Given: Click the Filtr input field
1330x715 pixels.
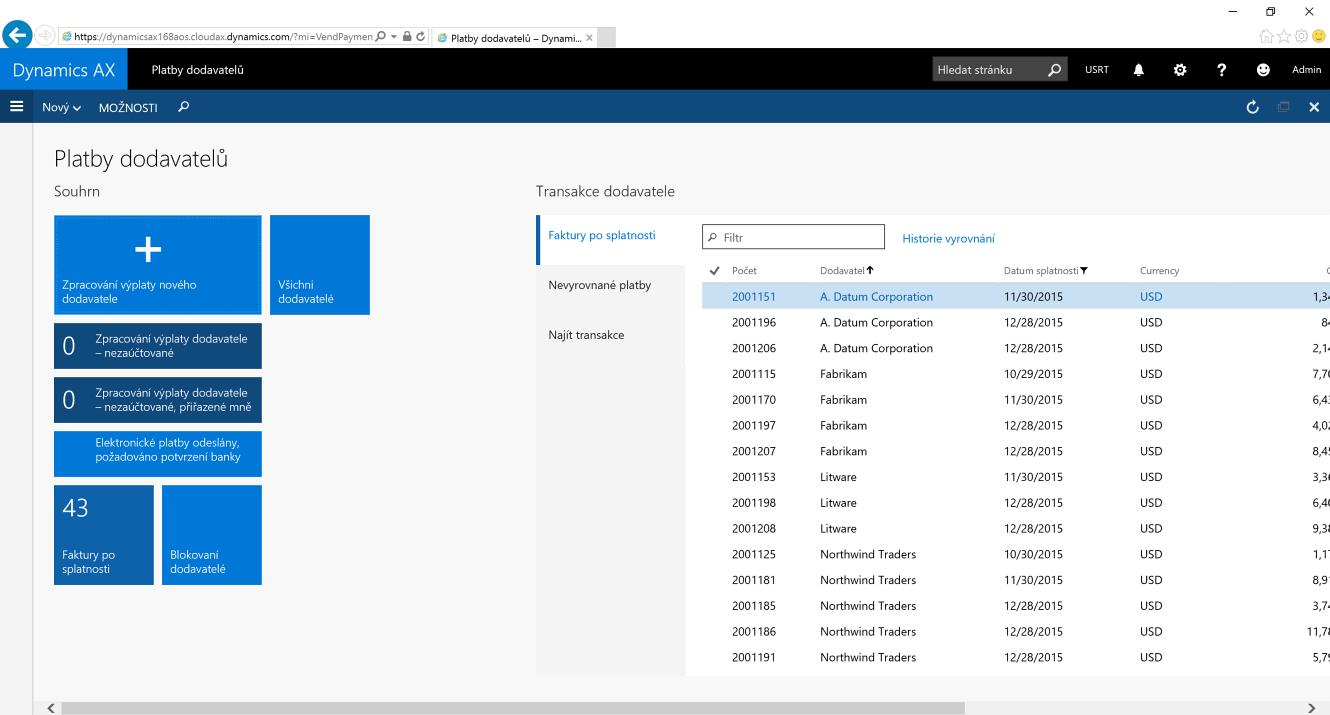Looking at the screenshot, I should 794,237.
